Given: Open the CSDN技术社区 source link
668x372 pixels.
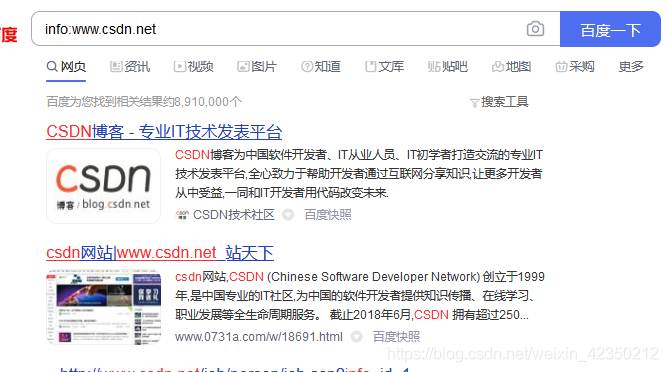Looking at the screenshot, I should coord(233,215).
